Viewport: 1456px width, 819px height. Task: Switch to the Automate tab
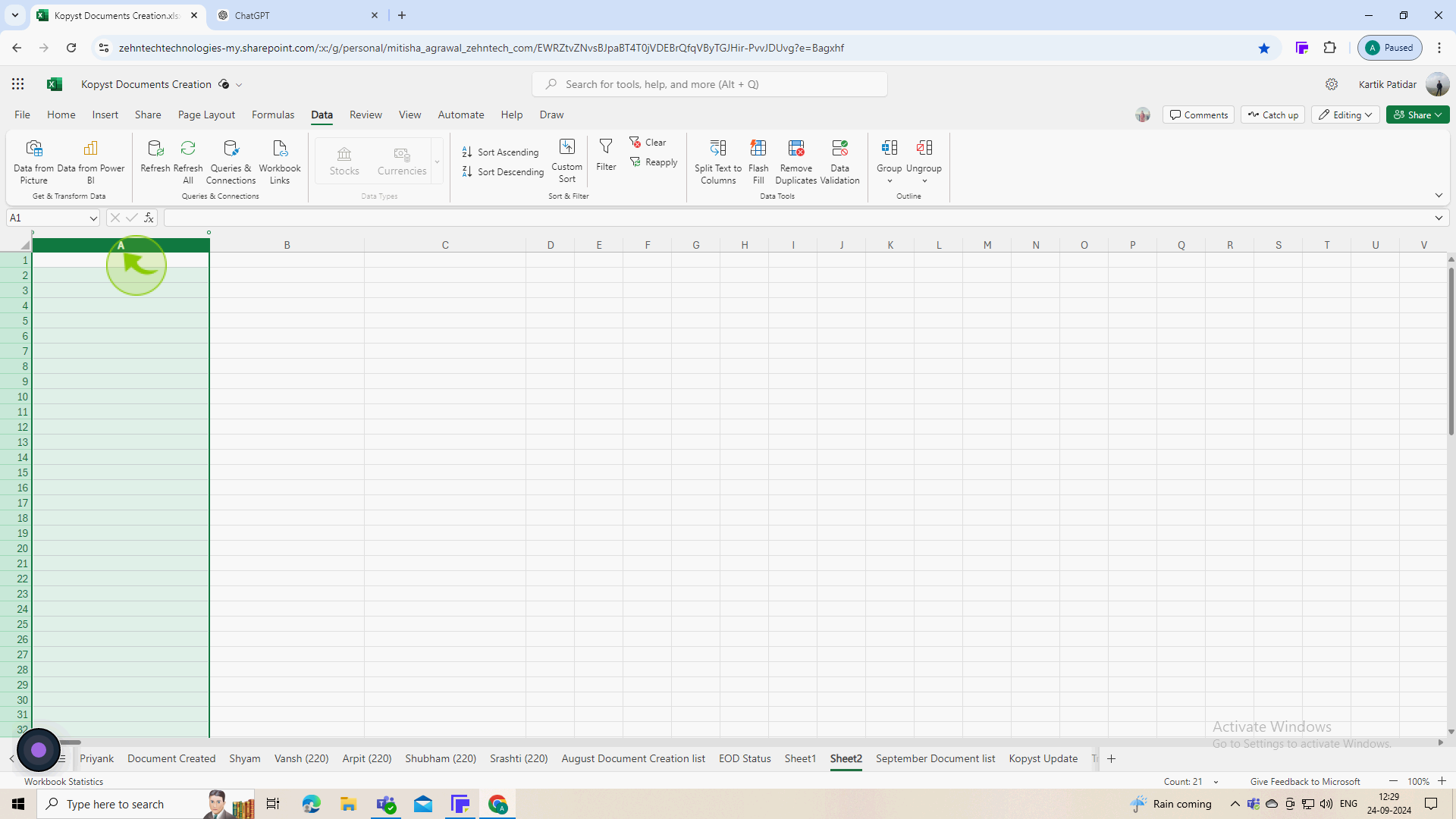coord(460,115)
